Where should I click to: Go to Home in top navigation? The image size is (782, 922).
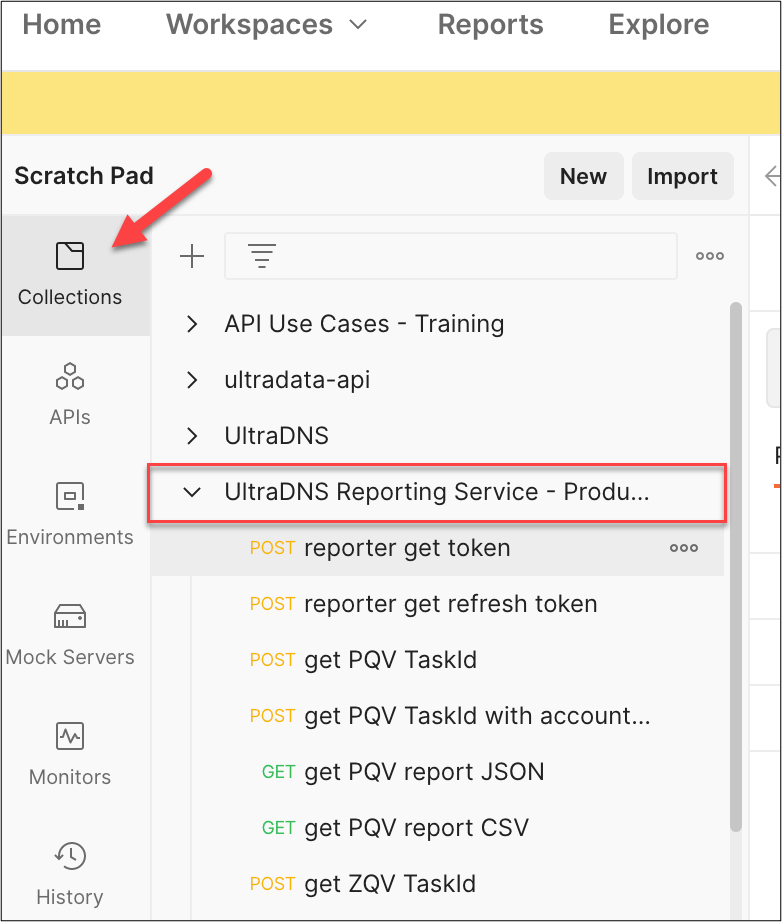tap(62, 25)
